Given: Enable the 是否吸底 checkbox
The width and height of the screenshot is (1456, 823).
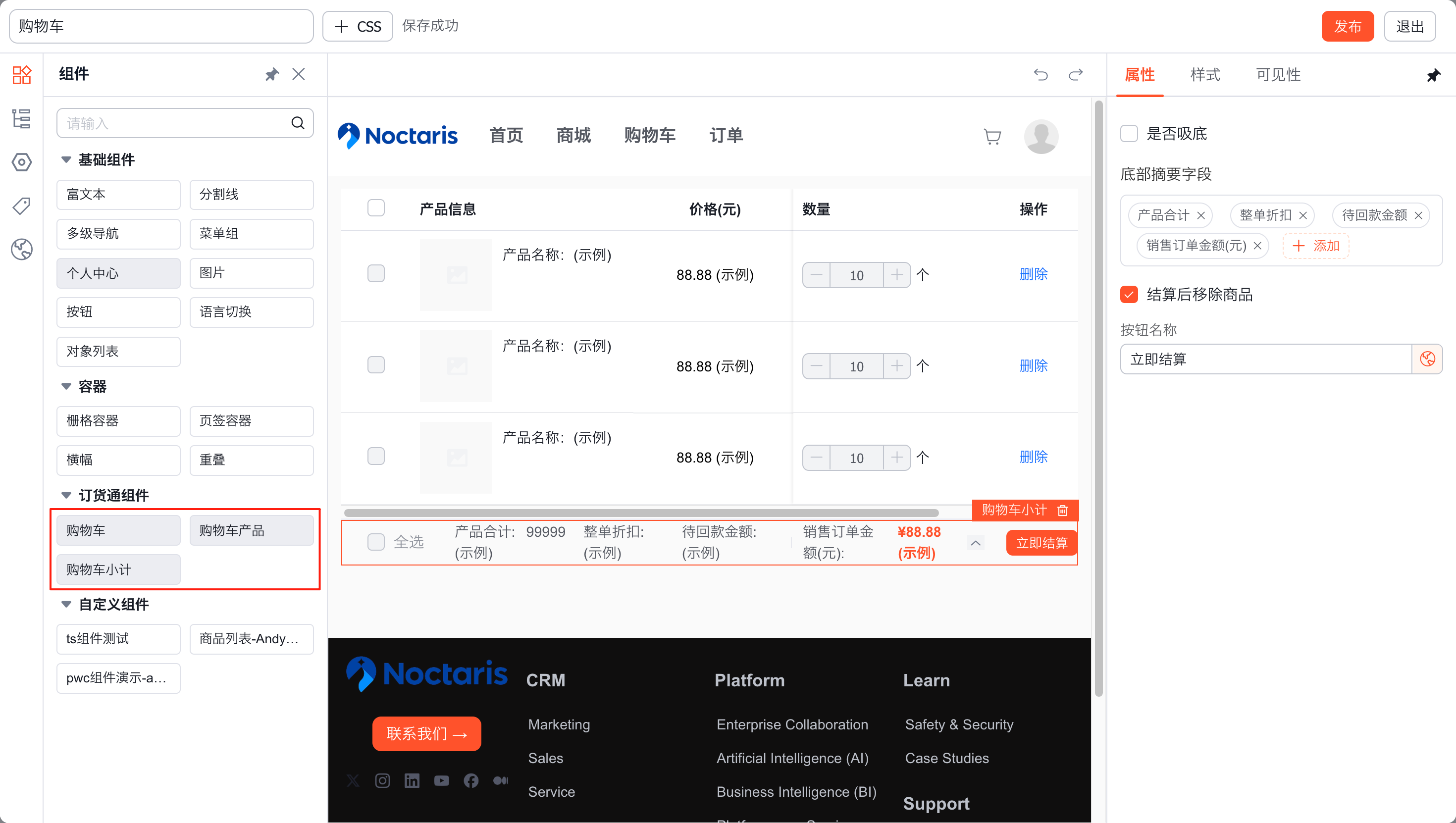Looking at the screenshot, I should (x=1129, y=134).
